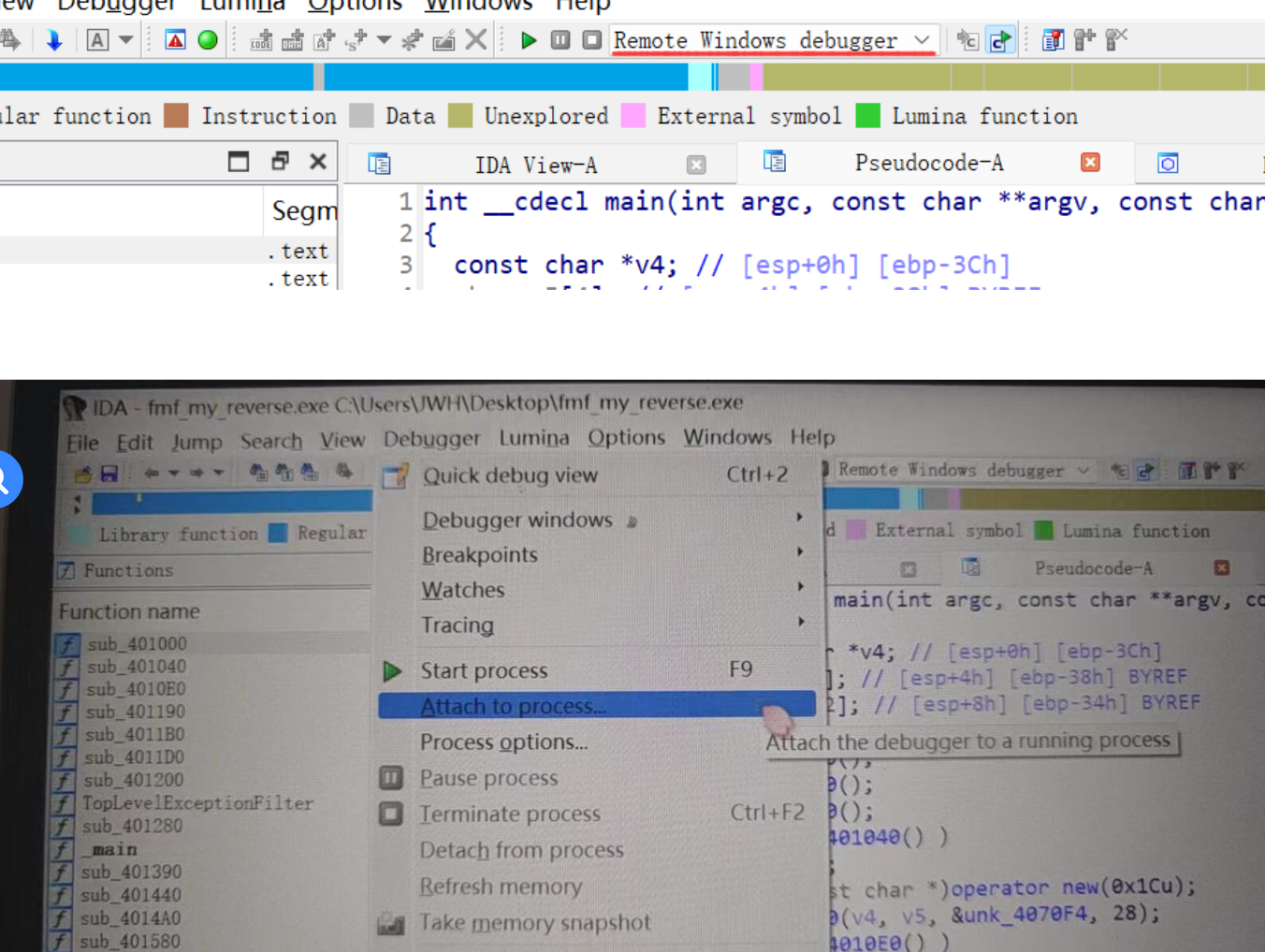Open the Search menu in lower photo
The height and width of the screenshot is (952, 1265).
tap(271, 440)
